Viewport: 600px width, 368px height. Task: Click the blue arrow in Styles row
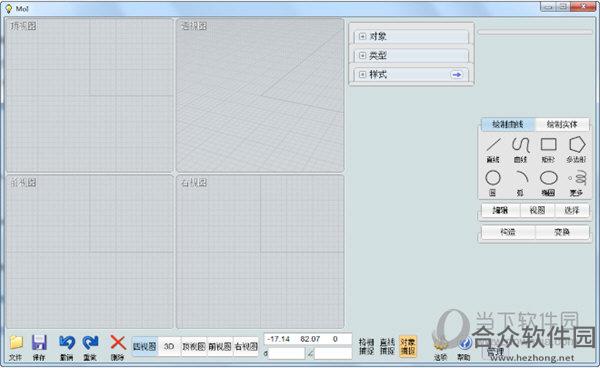click(x=457, y=75)
